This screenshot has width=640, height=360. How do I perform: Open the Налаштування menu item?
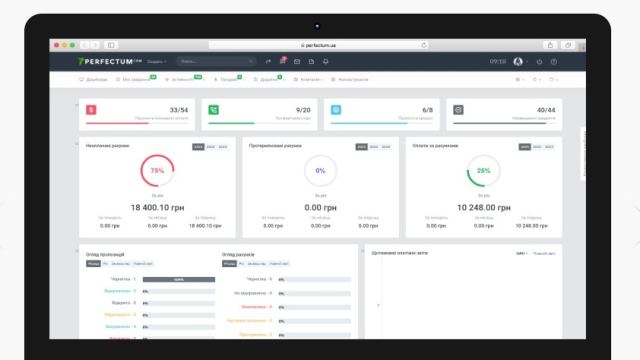click(x=349, y=80)
